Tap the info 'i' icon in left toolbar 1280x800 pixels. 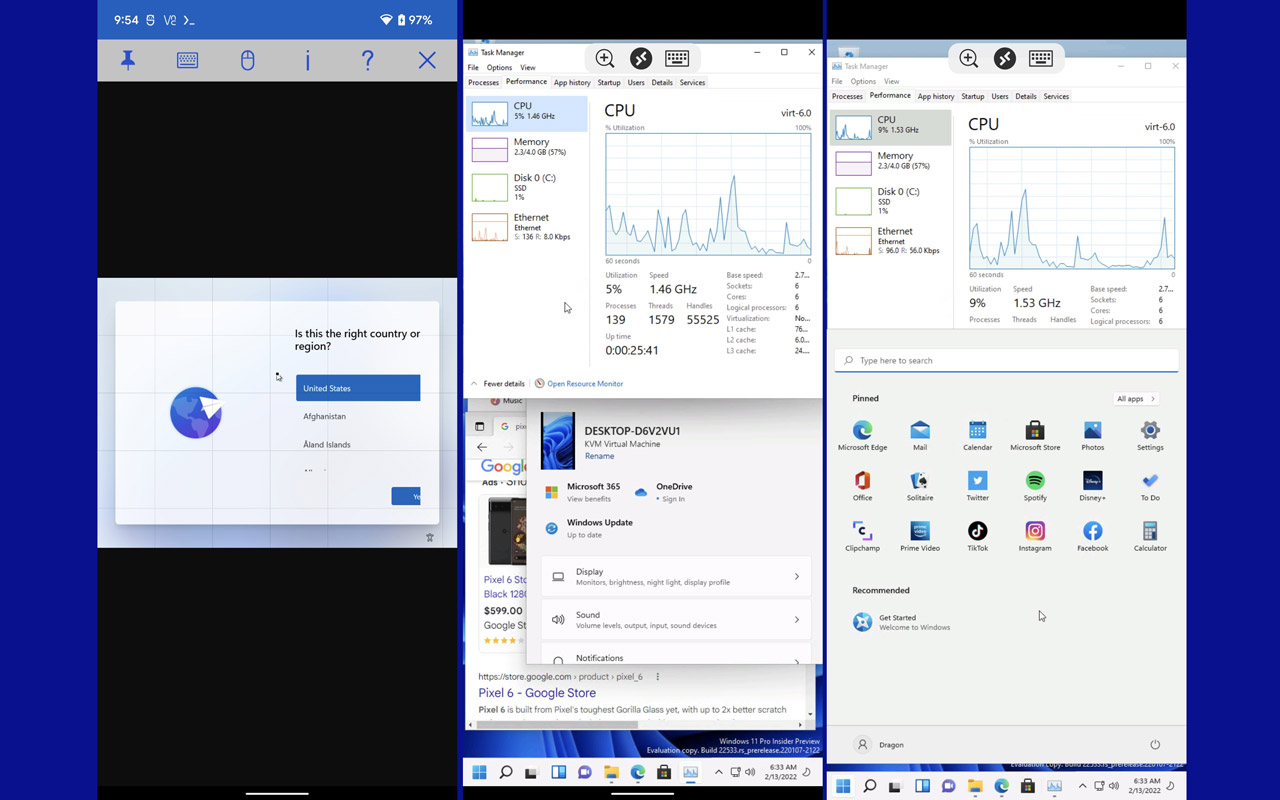307,61
